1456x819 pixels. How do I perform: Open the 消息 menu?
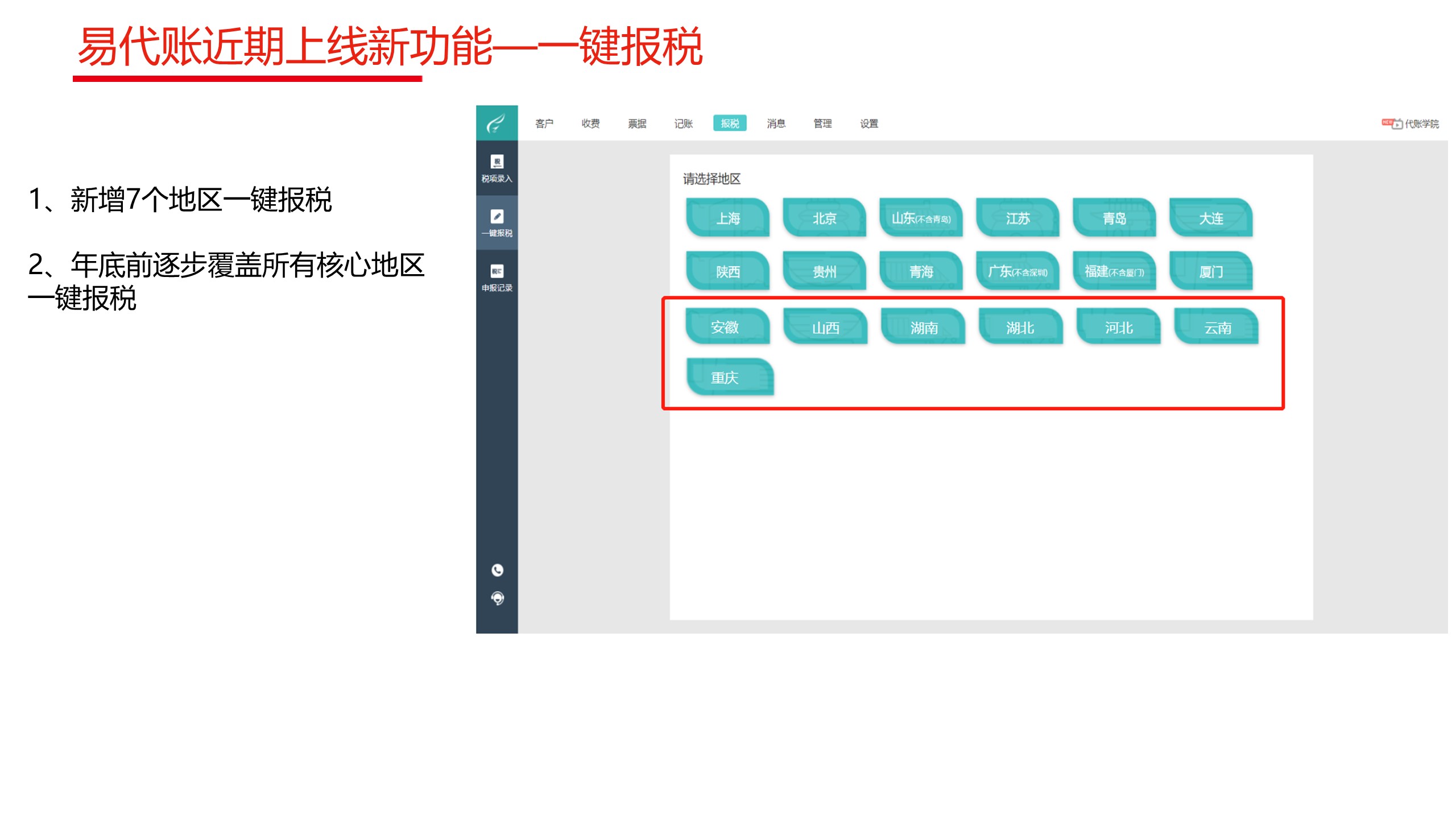tap(776, 123)
